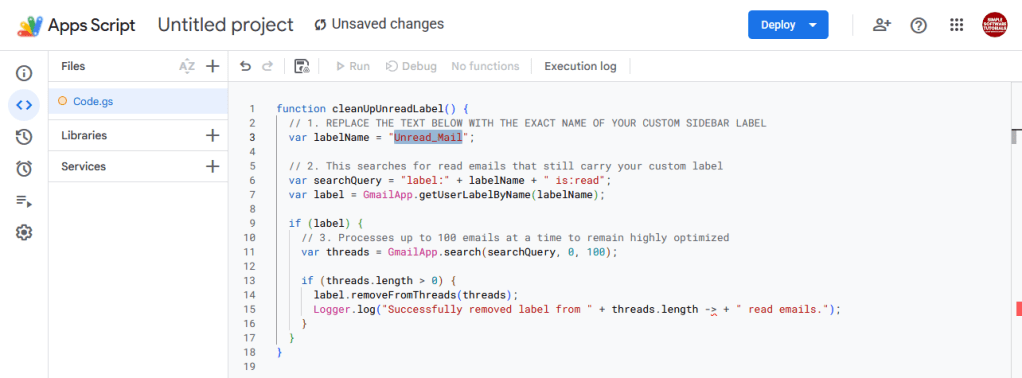
Task: Click the Undo arrow in toolbar
Action: coord(245,66)
